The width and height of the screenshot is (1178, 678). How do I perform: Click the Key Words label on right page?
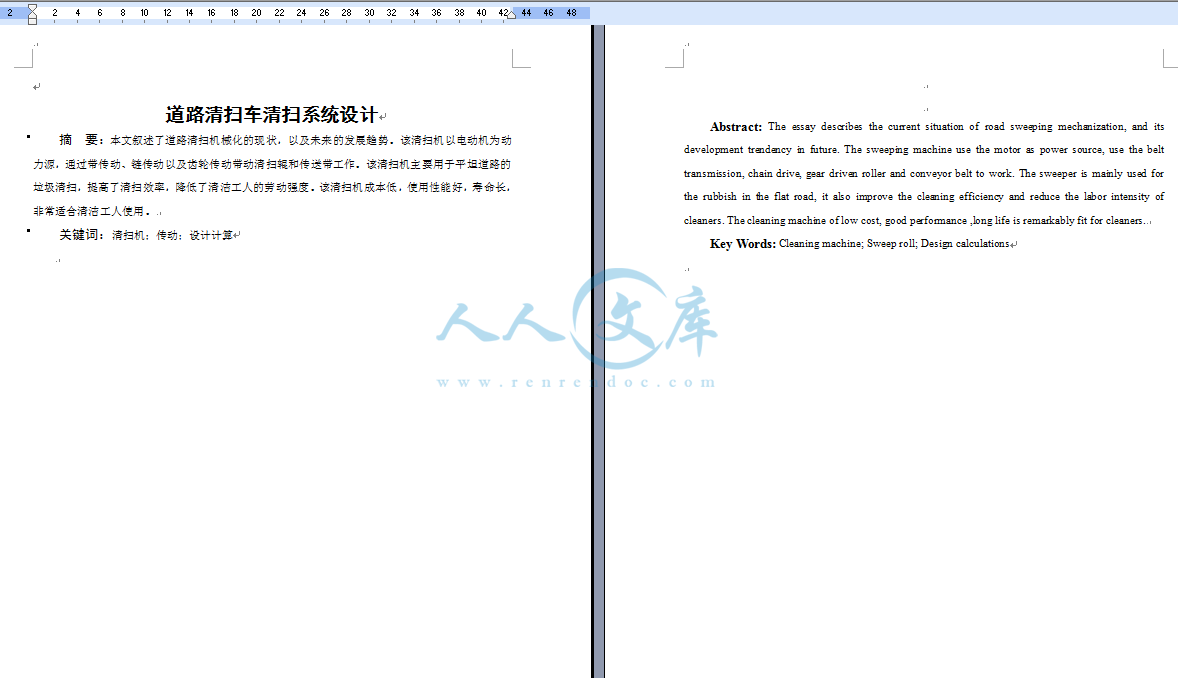[x=742, y=244]
